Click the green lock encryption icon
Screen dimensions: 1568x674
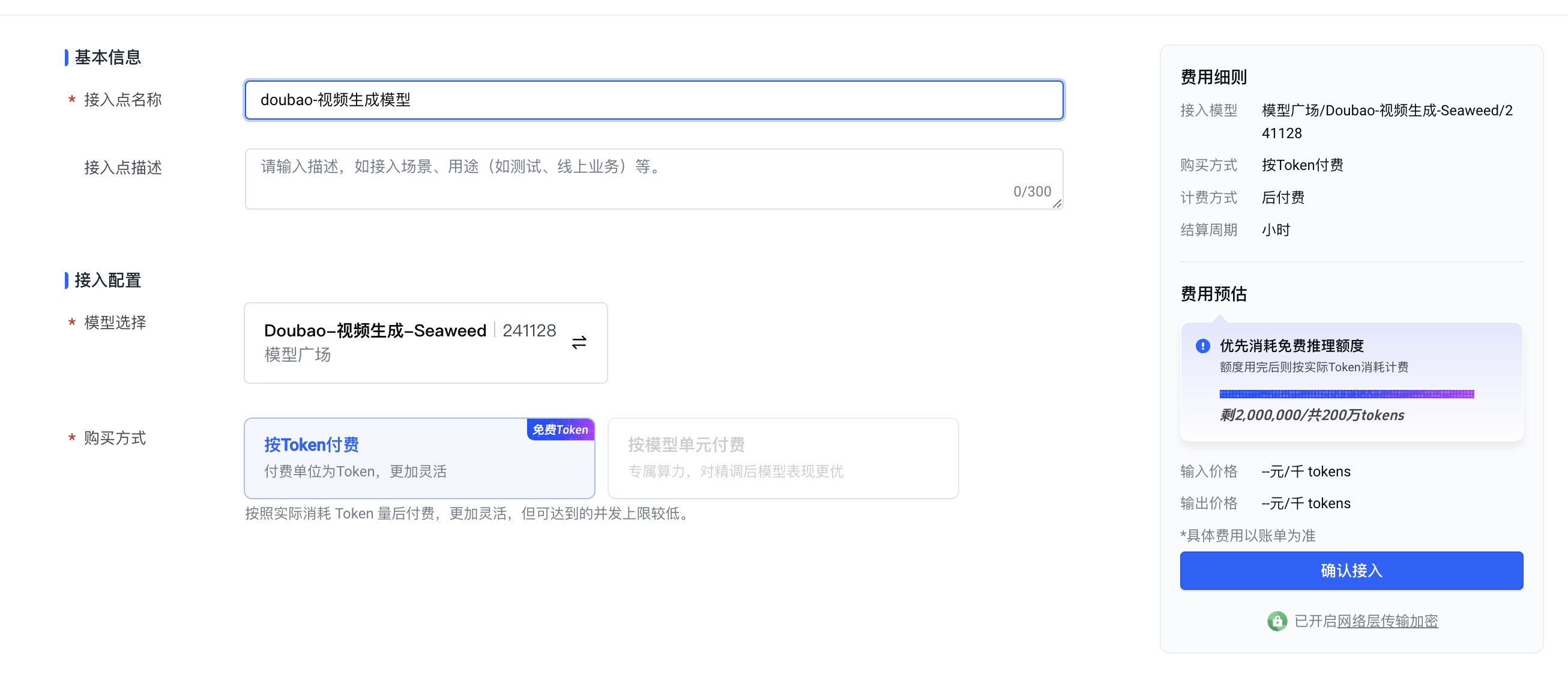pos(1276,621)
